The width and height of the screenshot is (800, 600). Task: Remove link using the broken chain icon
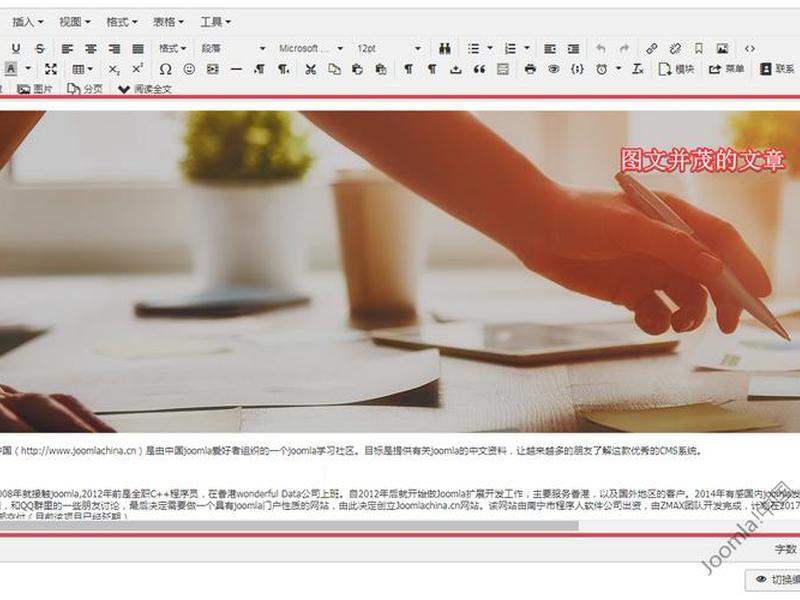point(675,48)
